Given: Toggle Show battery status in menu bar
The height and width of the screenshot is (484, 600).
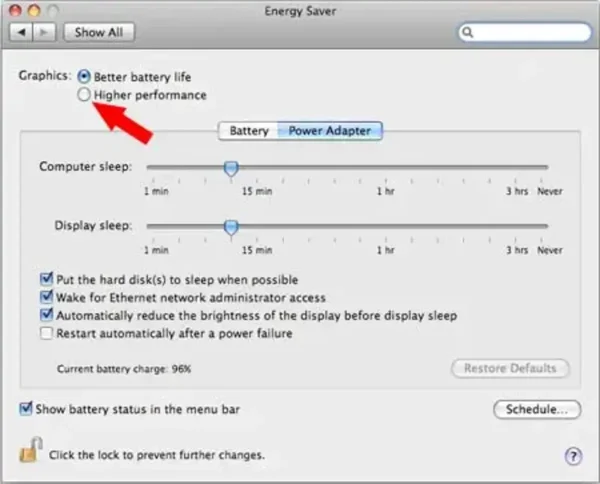Looking at the screenshot, I should point(26,409).
